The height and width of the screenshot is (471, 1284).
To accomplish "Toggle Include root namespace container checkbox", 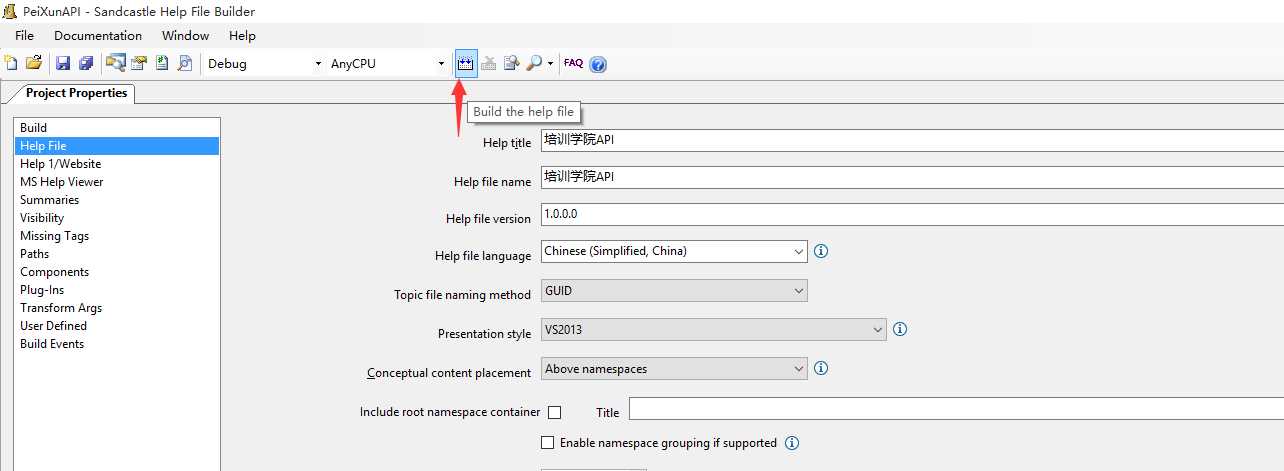I will coord(554,412).
